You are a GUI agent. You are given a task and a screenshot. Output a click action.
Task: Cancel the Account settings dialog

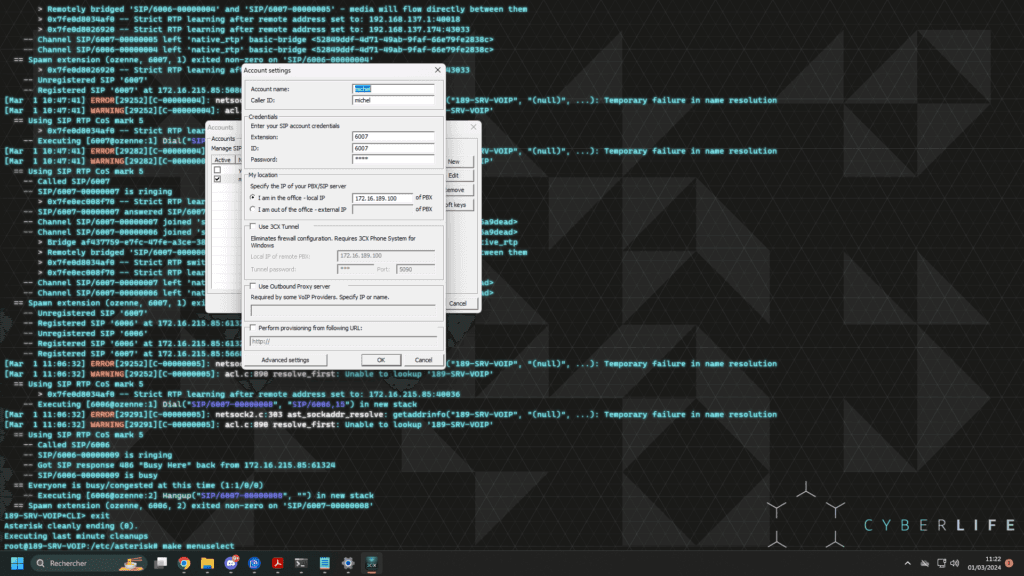pyautogui.click(x=423, y=360)
